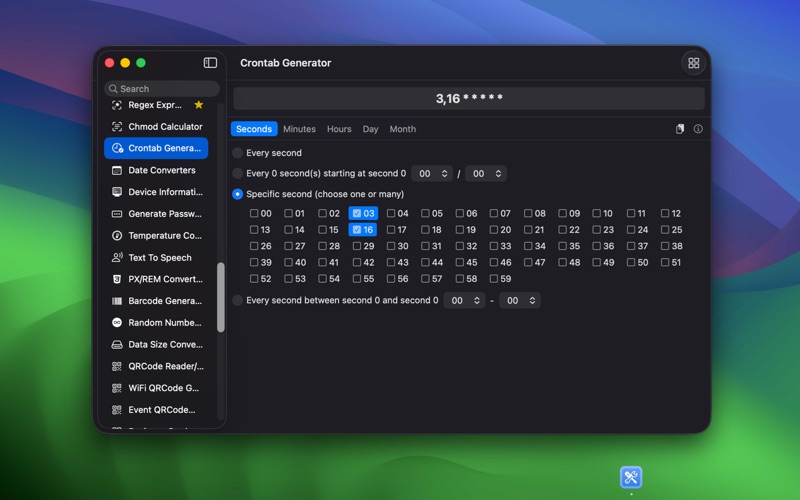800x500 pixels.
Task: Select the "Every second" radio option
Action: pyautogui.click(x=238, y=153)
